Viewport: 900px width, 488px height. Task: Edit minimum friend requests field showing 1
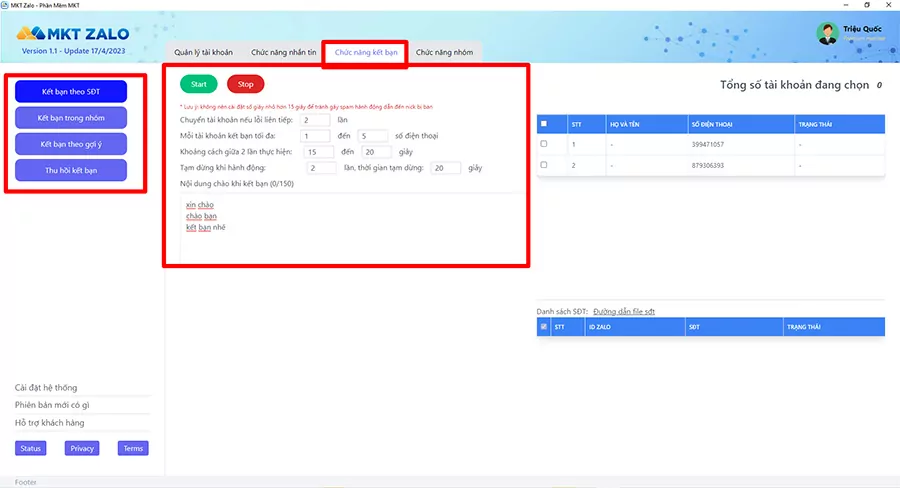[x=315, y=136]
